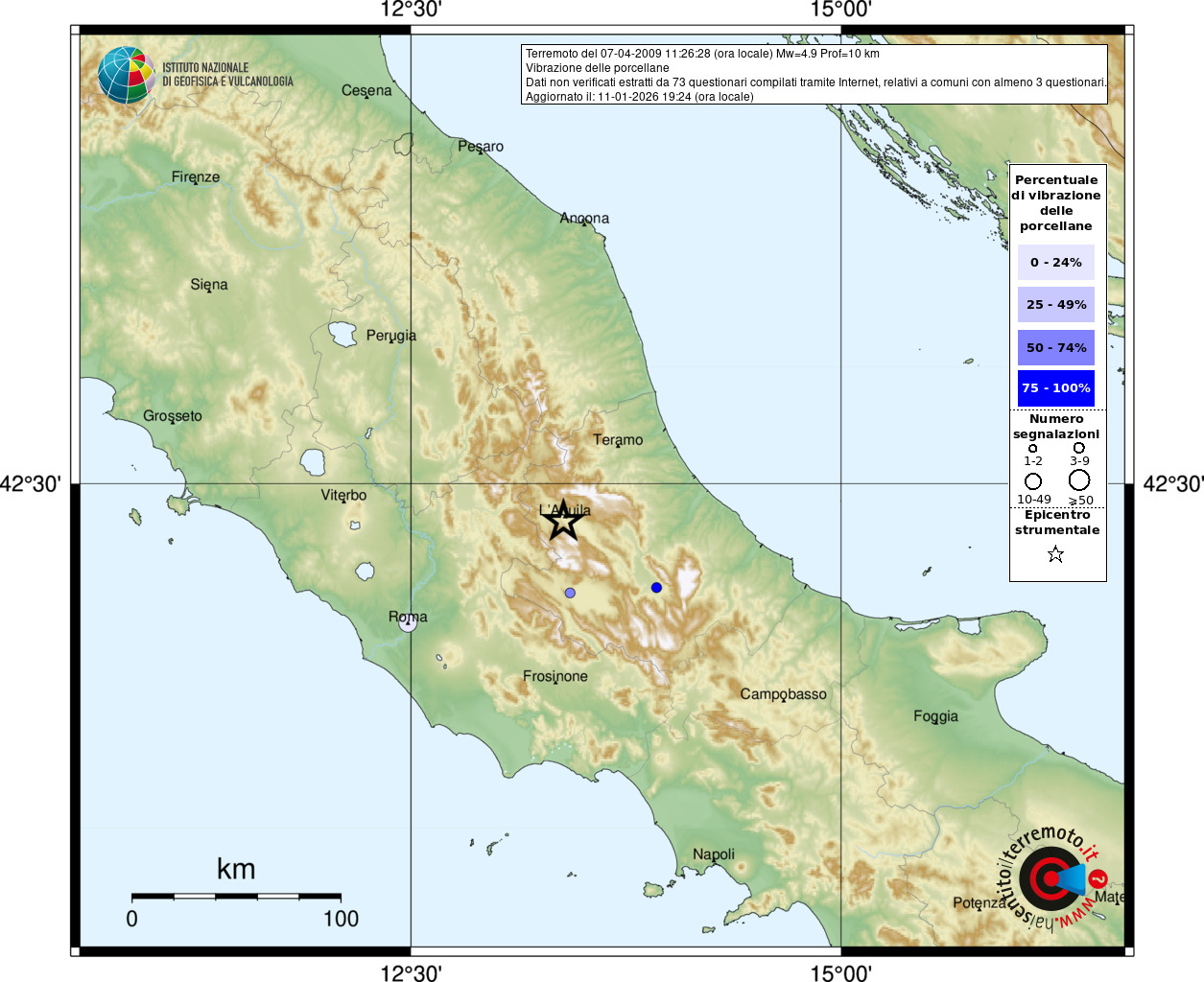Click the INGV globe logo
This screenshot has height=982, width=1204.
127,75
